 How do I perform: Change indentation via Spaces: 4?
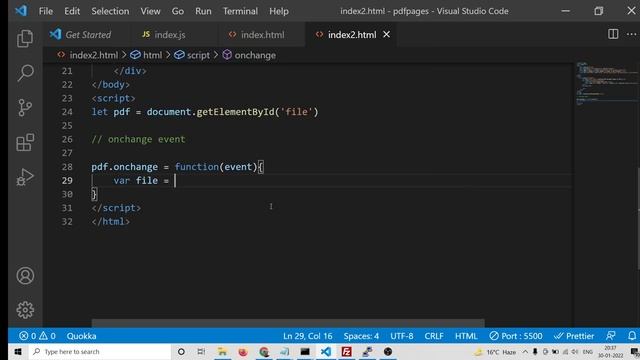[x=361, y=336]
